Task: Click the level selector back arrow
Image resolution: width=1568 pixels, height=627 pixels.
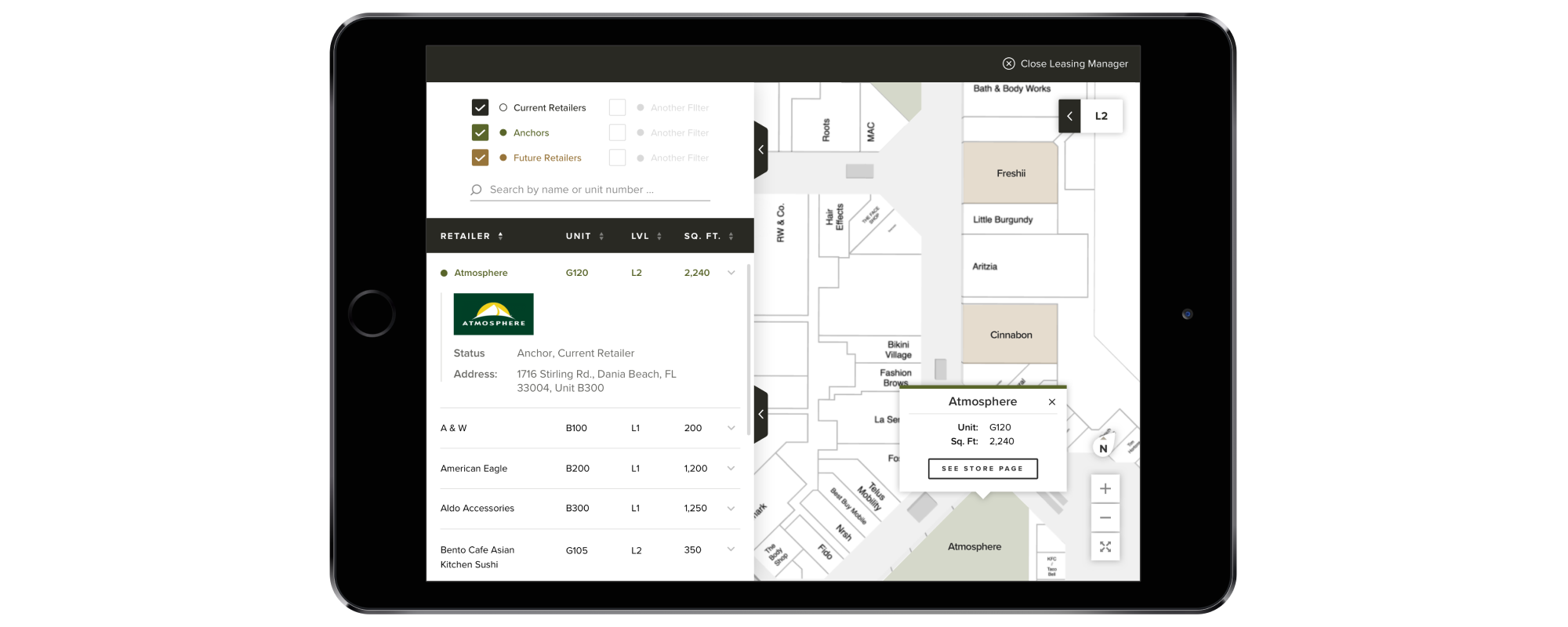Action: [x=1069, y=116]
